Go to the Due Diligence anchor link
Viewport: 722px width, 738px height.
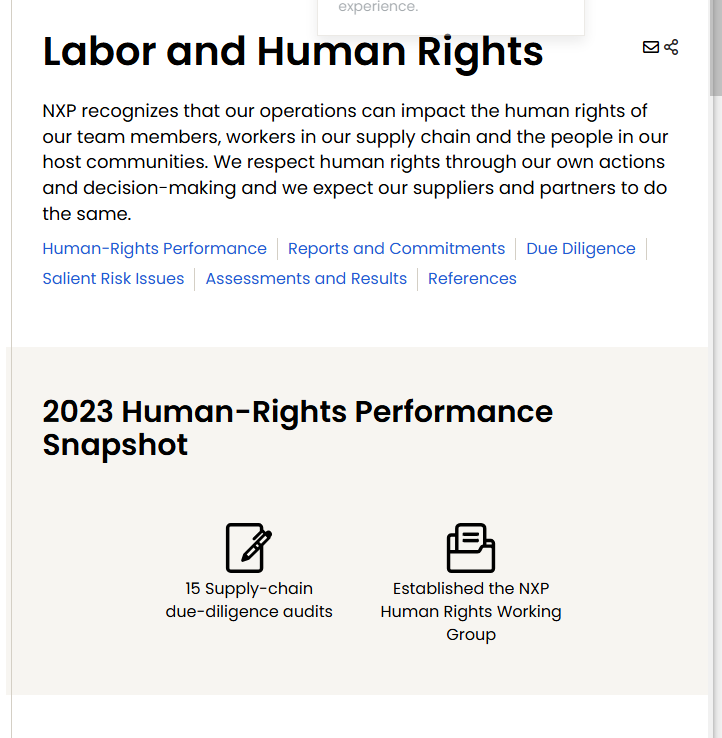(x=581, y=249)
